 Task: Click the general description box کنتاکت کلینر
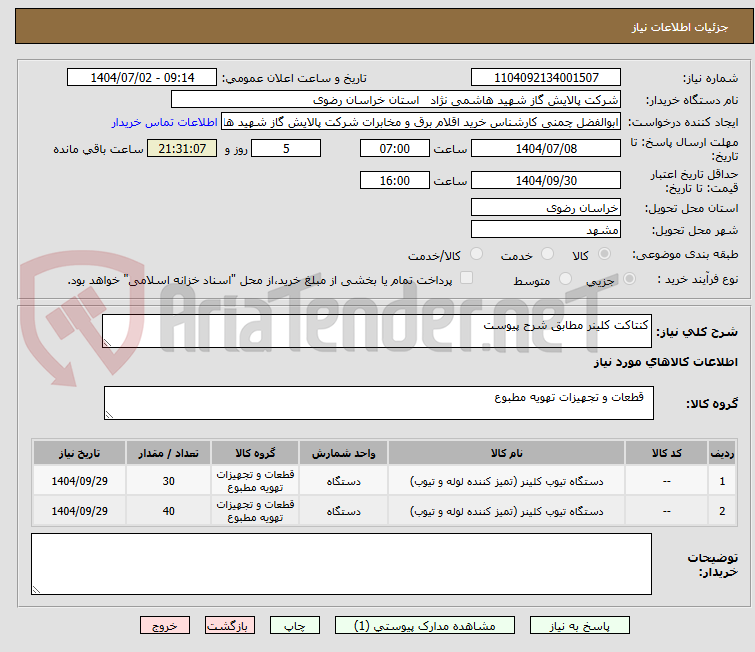pyautogui.click(x=377, y=331)
